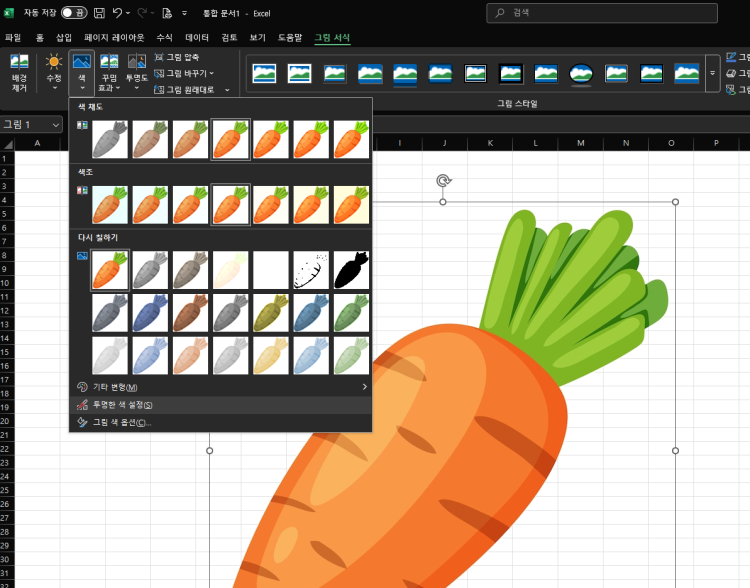Open the 투명도 (Transparency) dropdown
Viewport: 750px width, 588px height.
coord(136,72)
